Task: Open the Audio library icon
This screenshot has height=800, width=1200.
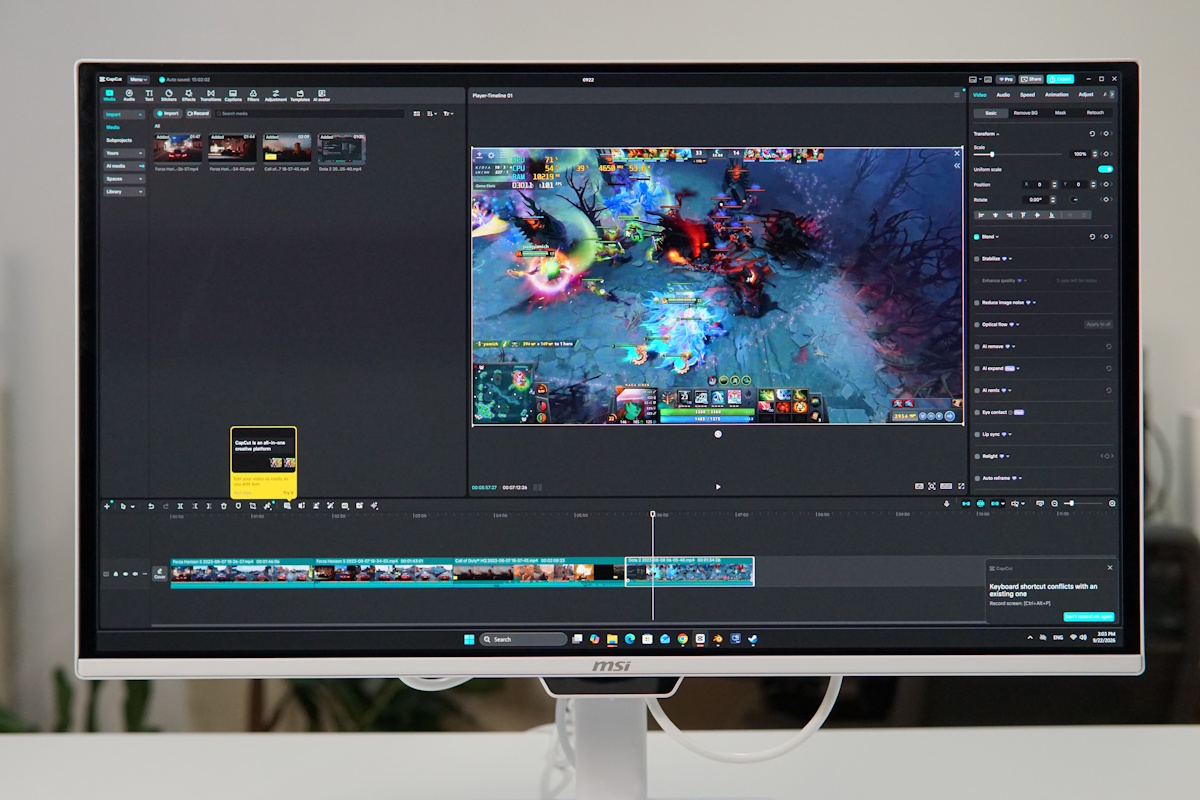Action: tap(129, 93)
